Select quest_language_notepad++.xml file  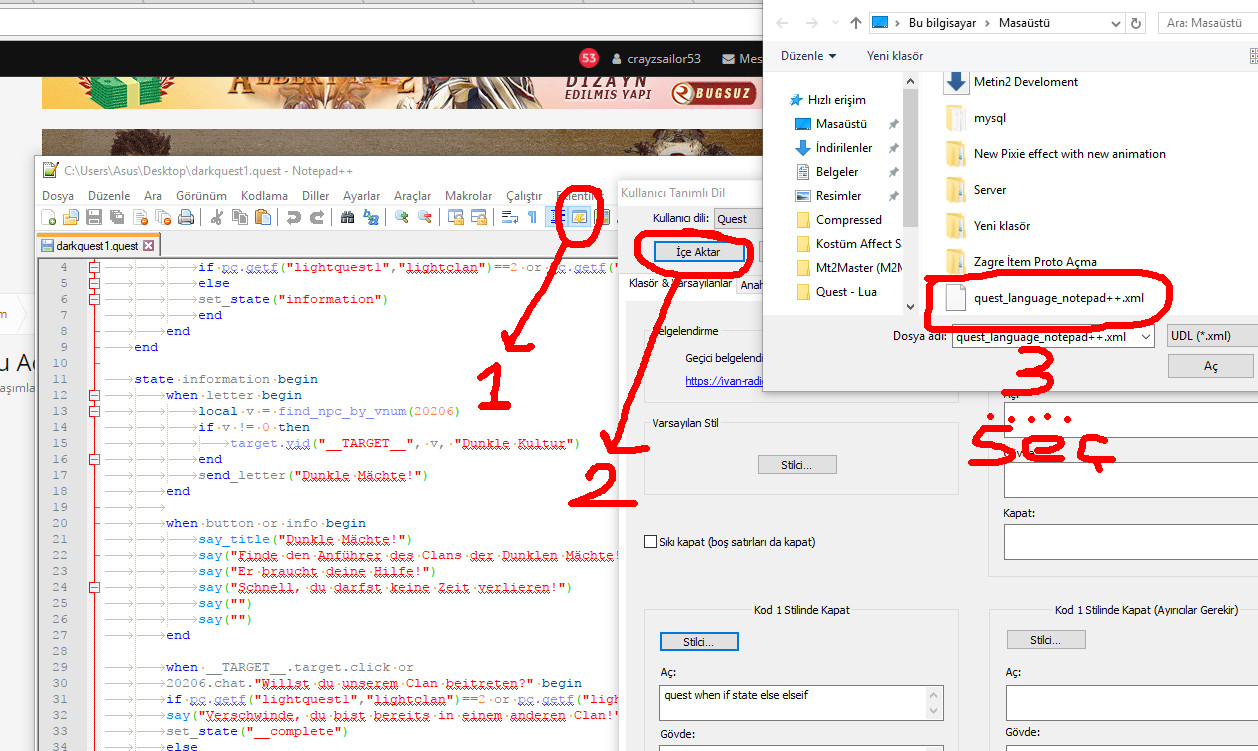point(1045,297)
